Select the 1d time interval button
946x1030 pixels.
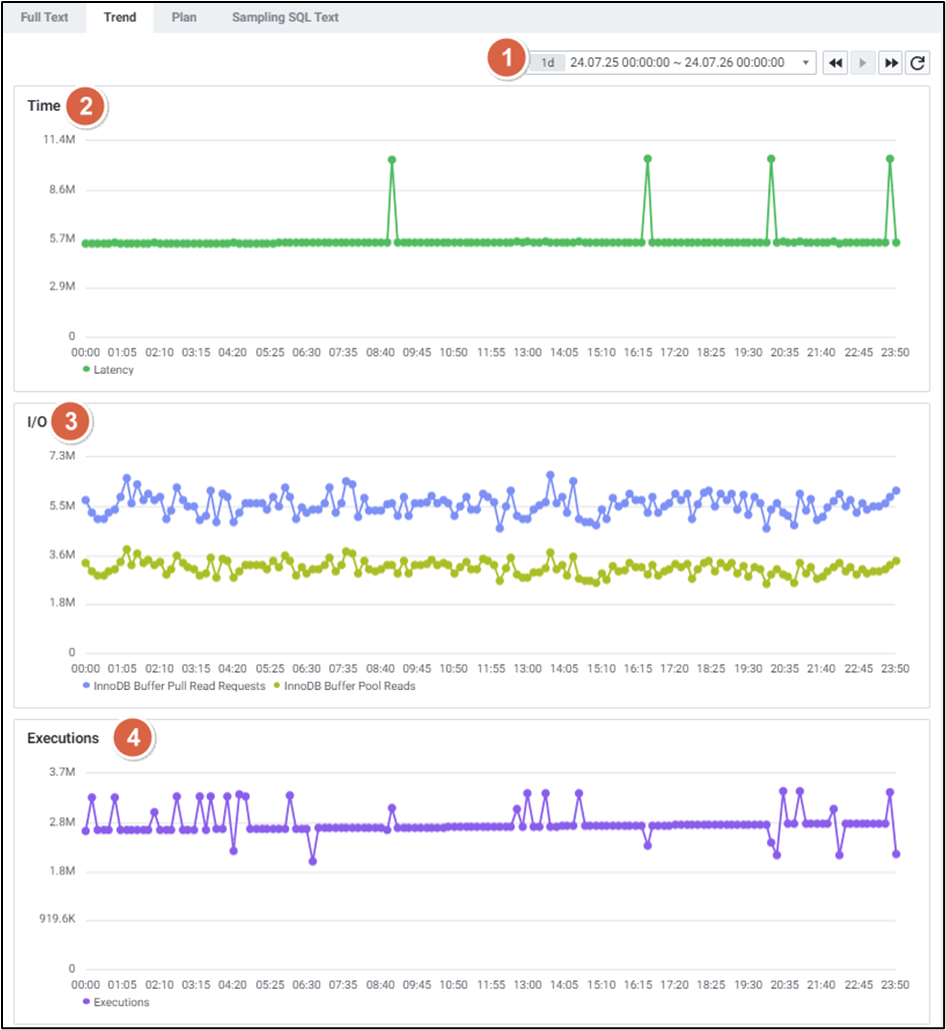pos(547,63)
